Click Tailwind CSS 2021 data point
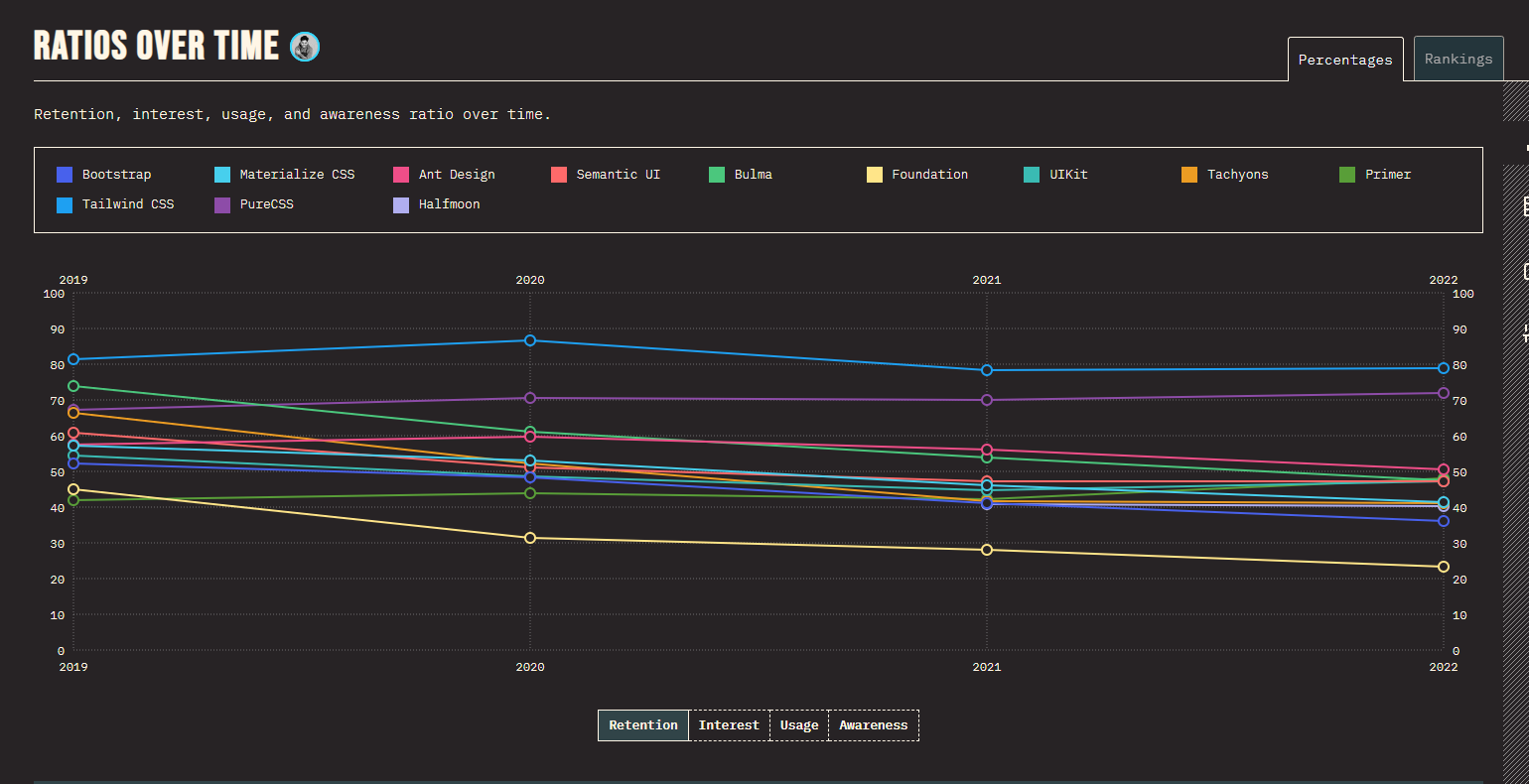Image resolution: width=1529 pixels, height=784 pixels. (987, 370)
